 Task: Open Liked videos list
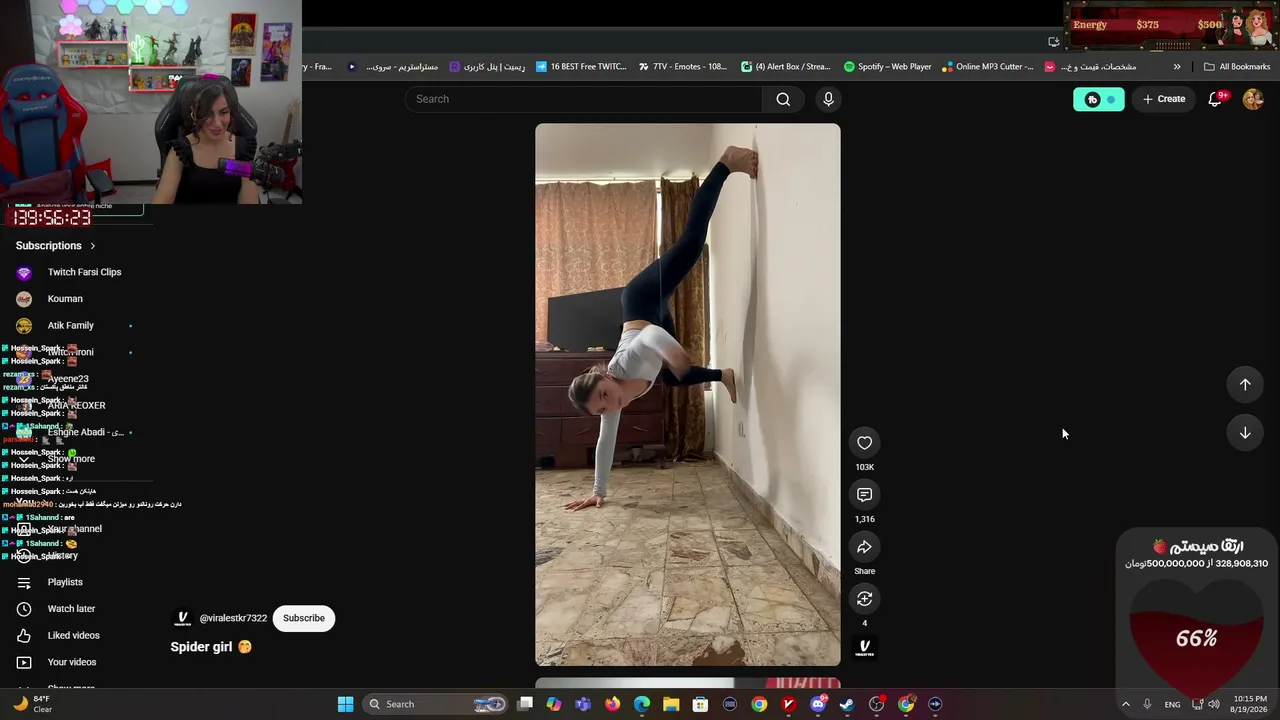point(73,635)
